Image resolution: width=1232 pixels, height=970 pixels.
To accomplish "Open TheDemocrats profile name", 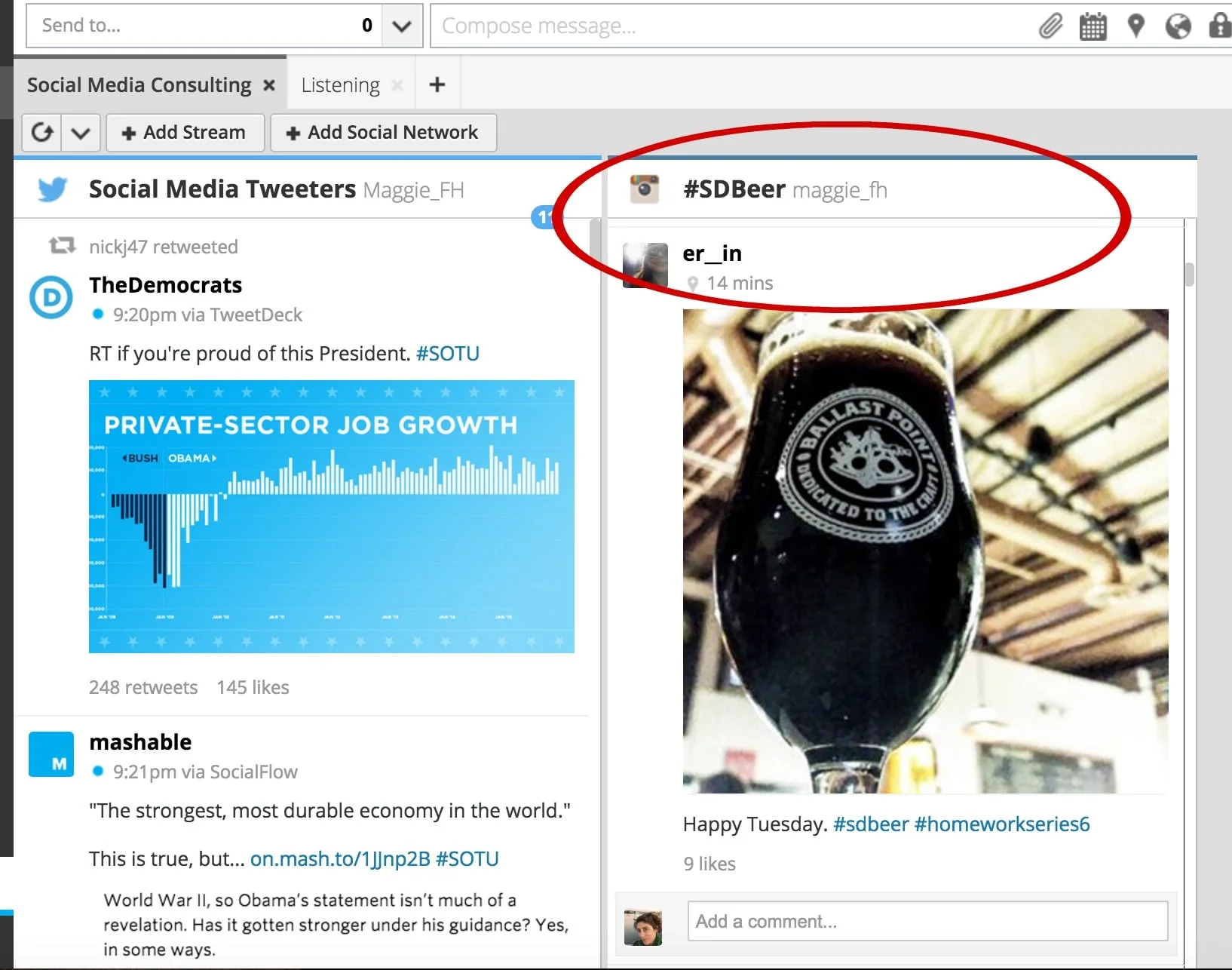I will (x=165, y=284).
